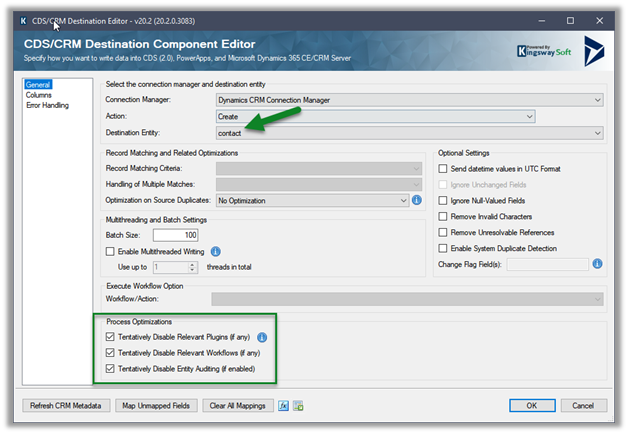This screenshot has width=628, height=434.
Task: Switch to the Columns page
Action: point(41,96)
